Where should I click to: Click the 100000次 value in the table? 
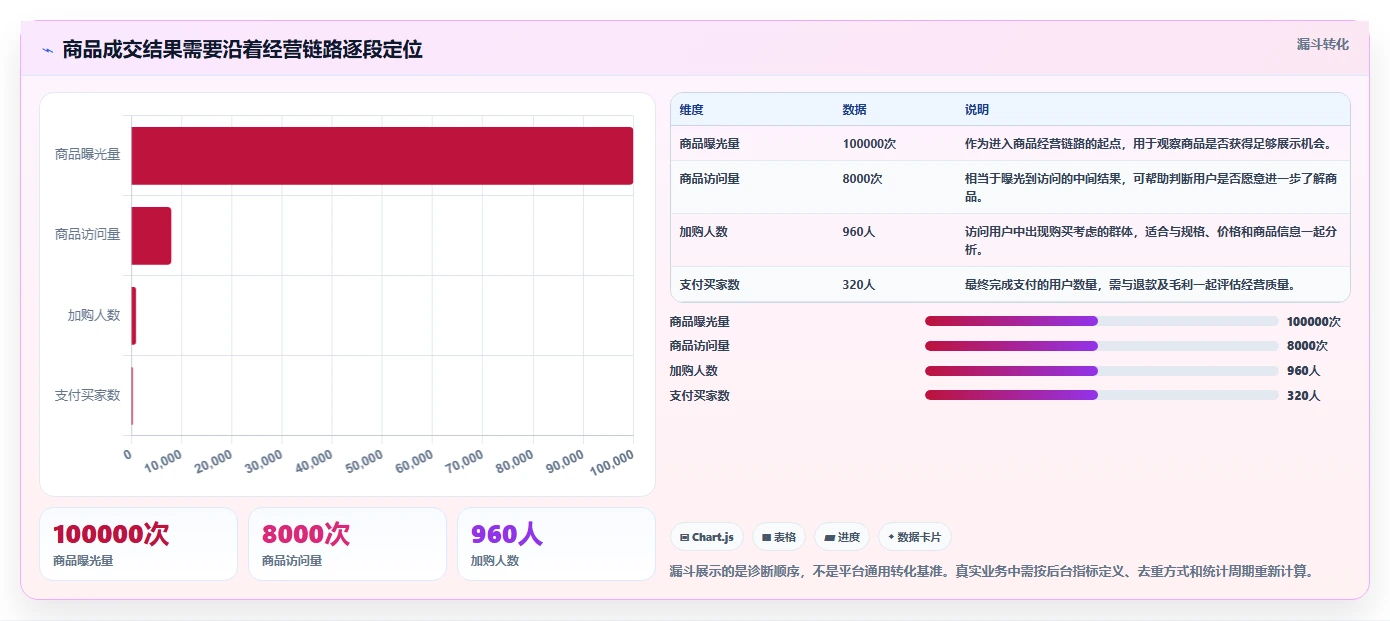(x=869, y=144)
